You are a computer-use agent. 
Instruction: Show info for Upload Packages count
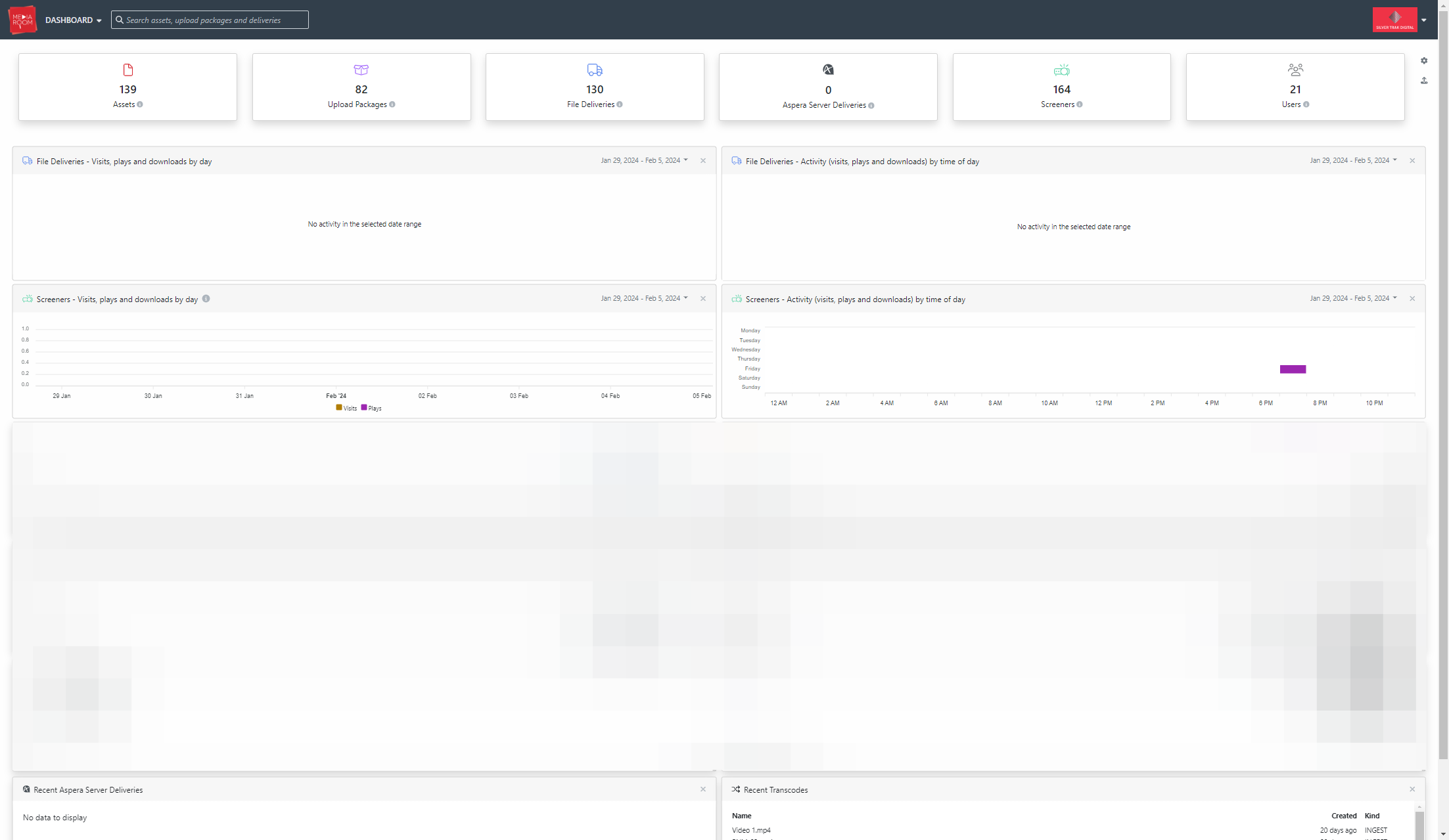point(392,104)
